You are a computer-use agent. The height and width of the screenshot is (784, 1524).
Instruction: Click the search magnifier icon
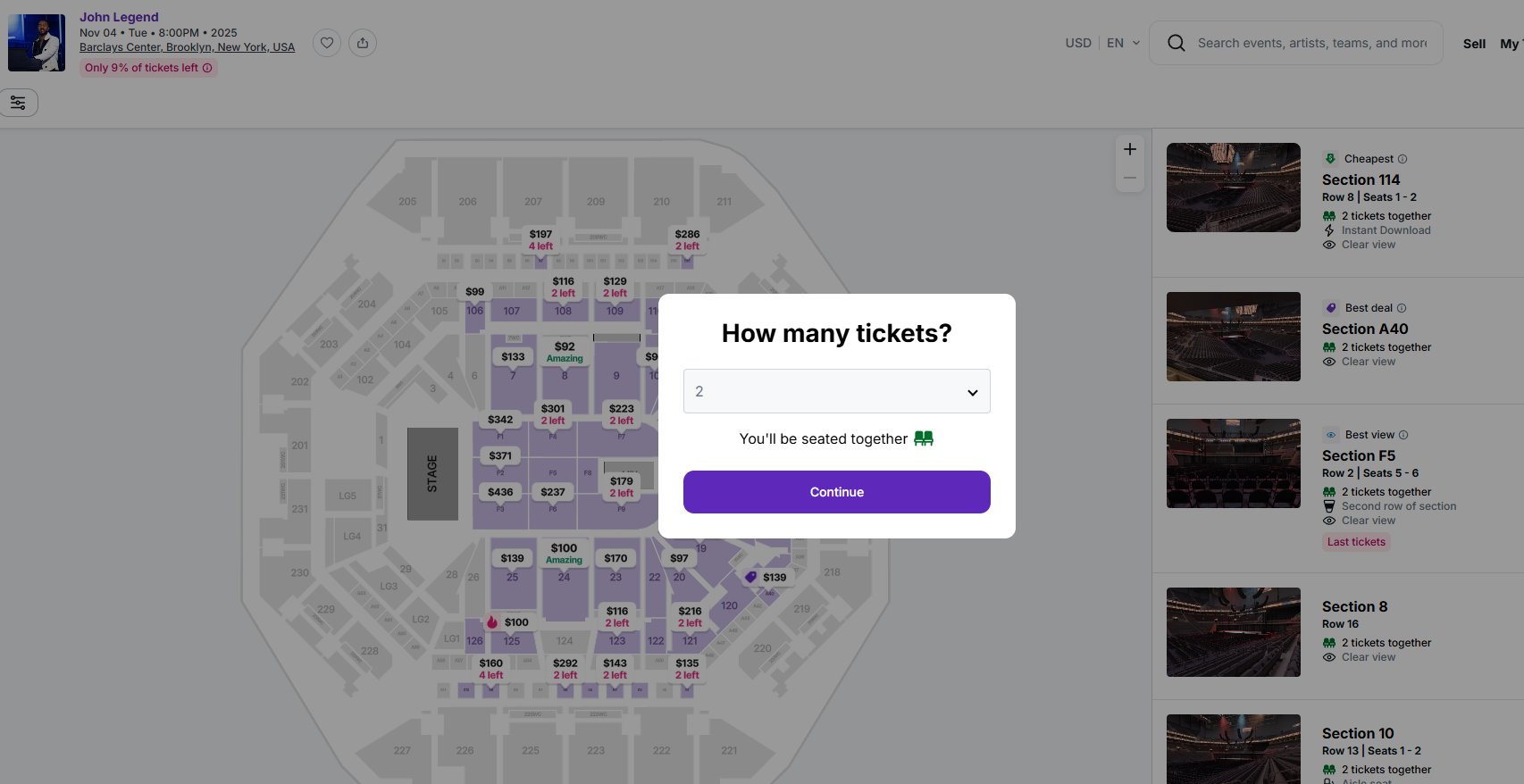point(1176,43)
